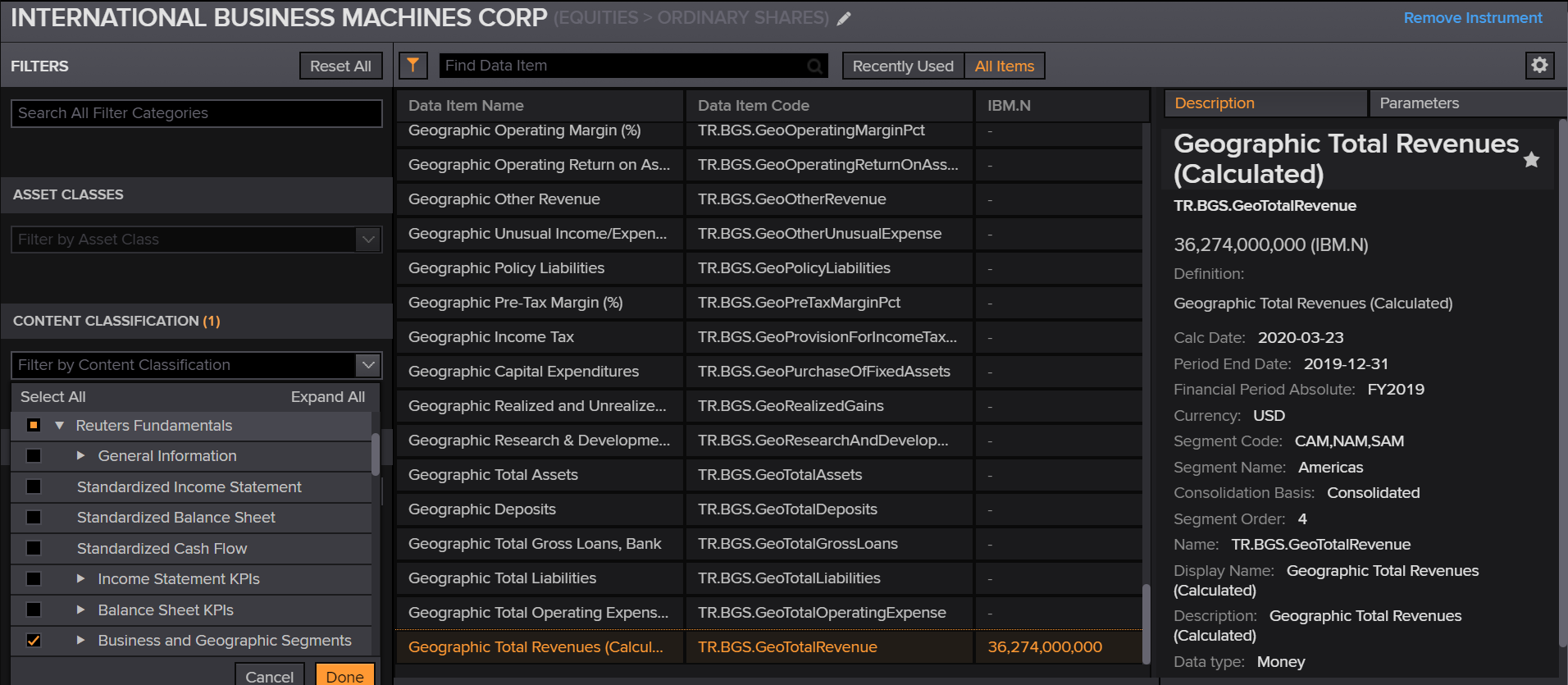This screenshot has width=1568, height=685.
Task: Click the Cancel button
Action: pyautogui.click(x=270, y=675)
